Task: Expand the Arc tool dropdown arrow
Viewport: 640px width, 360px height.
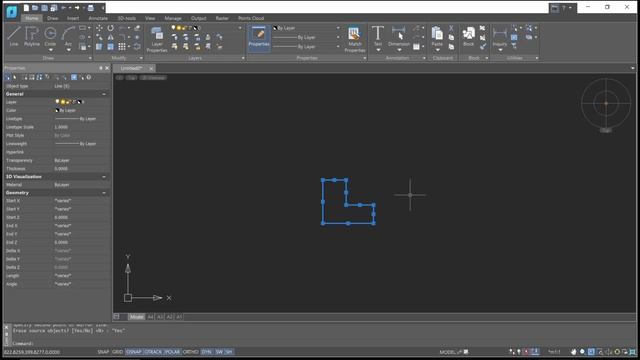Action: [68, 50]
